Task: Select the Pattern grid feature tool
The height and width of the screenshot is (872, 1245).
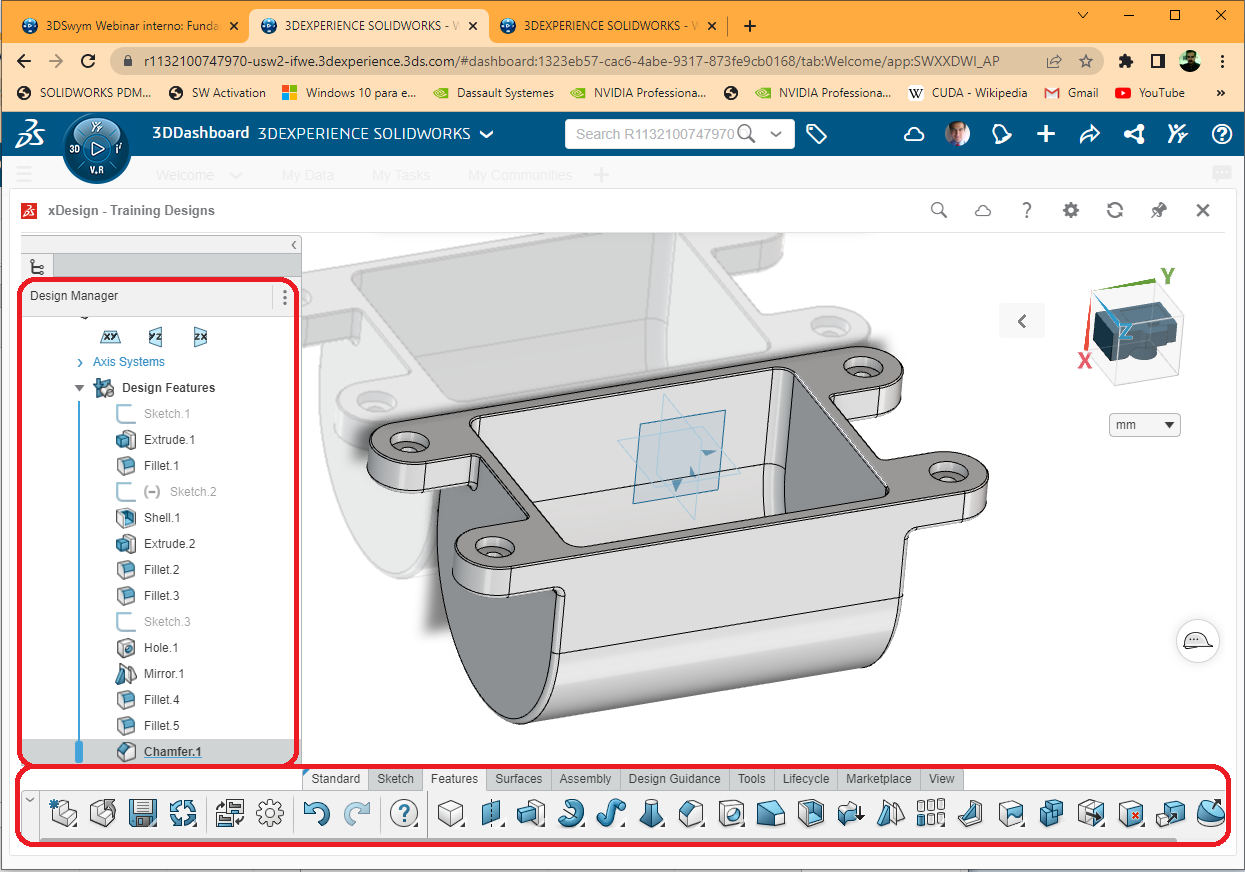Action: [931, 814]
